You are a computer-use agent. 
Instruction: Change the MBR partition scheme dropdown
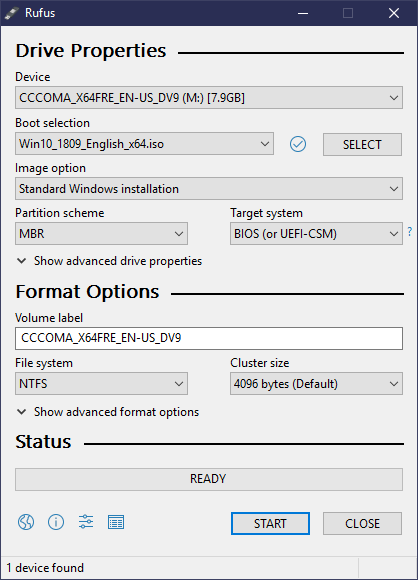tap(101, 233)
